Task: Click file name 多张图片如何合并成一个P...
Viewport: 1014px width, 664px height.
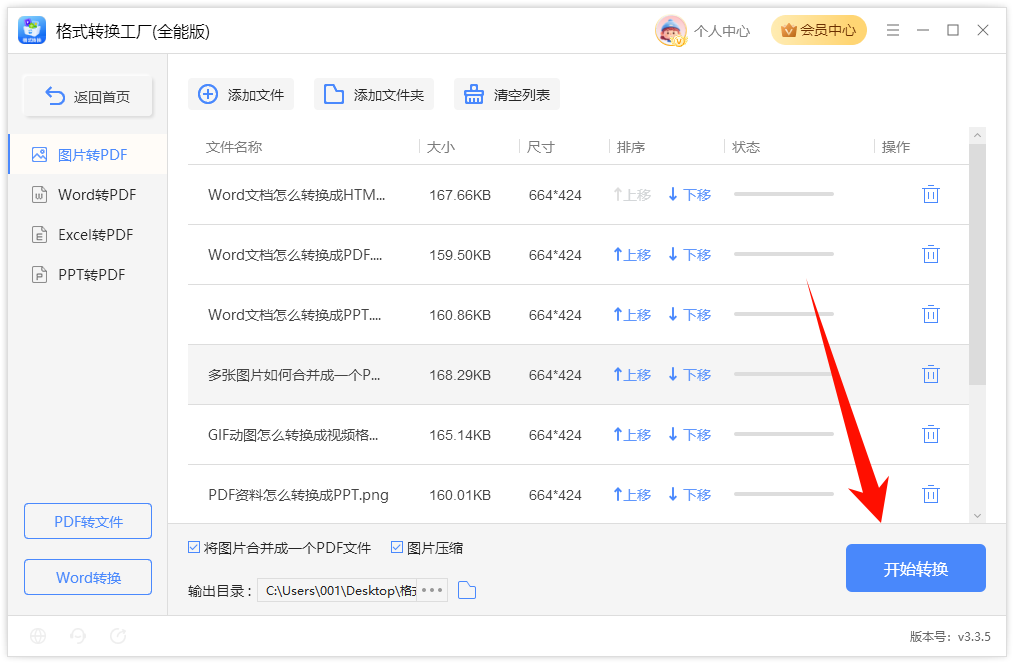Action: click(x=294, y=374)
